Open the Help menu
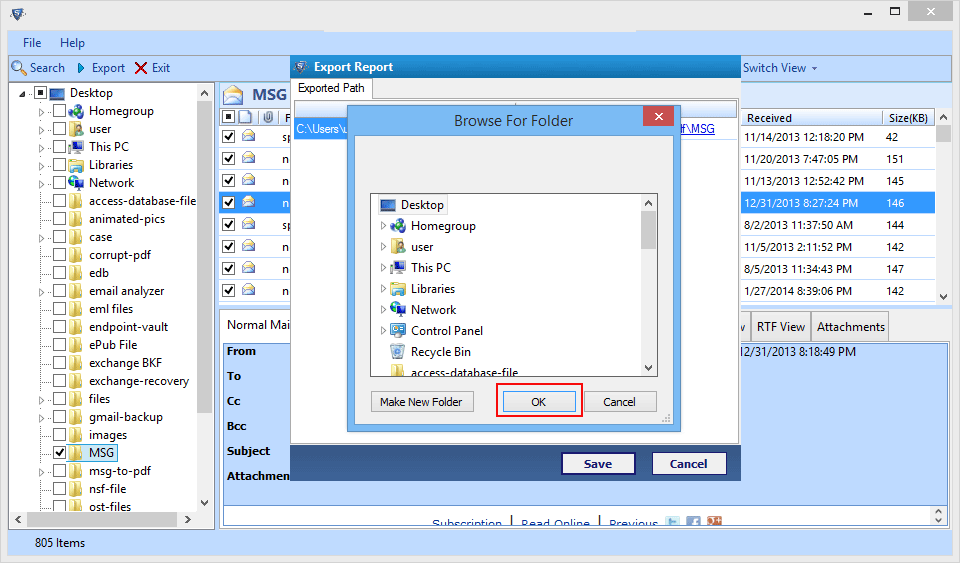The height and width of the screenshot is (563, 960). (72, 43)
